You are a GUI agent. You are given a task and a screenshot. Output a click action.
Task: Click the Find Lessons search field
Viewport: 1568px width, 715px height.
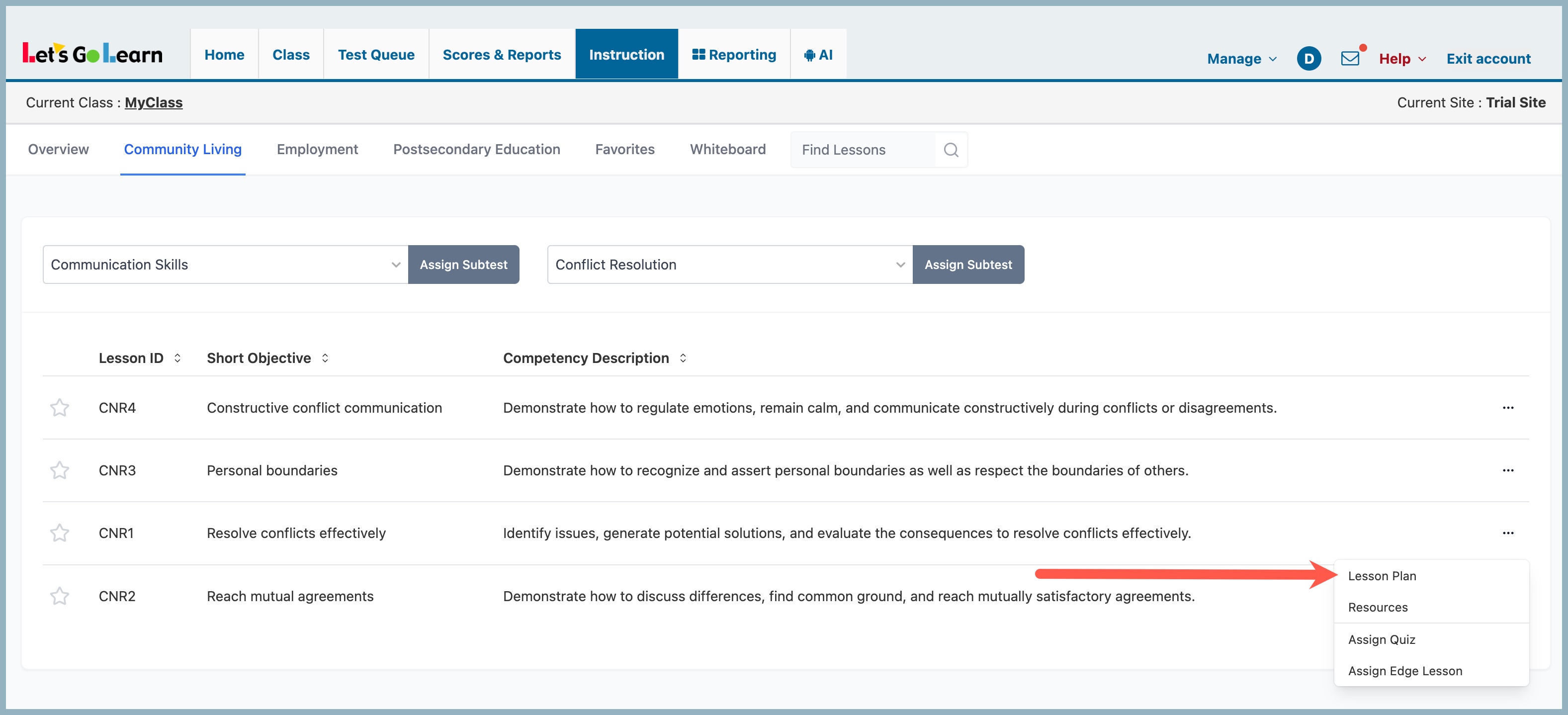click(862, 150)
